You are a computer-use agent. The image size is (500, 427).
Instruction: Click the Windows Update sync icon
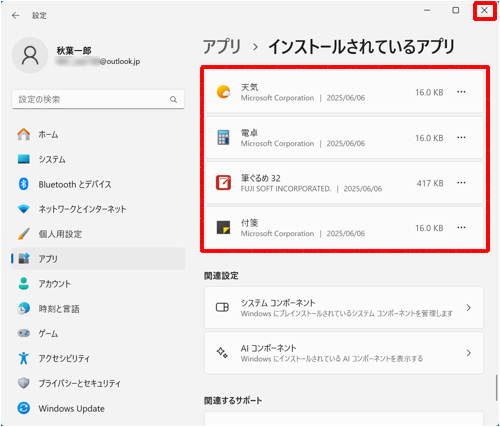point(24,408)
